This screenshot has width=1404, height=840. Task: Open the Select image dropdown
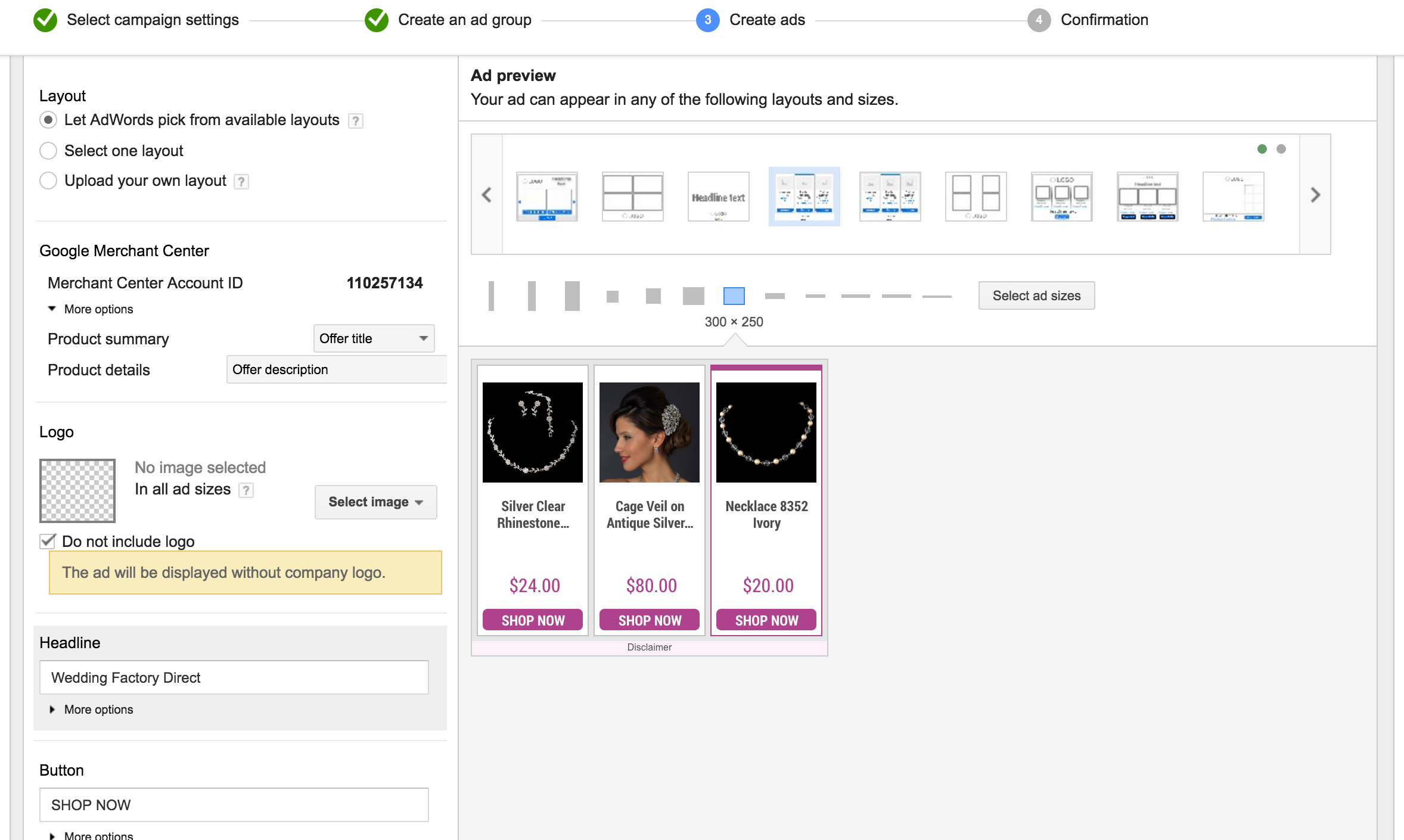[375, 502]
